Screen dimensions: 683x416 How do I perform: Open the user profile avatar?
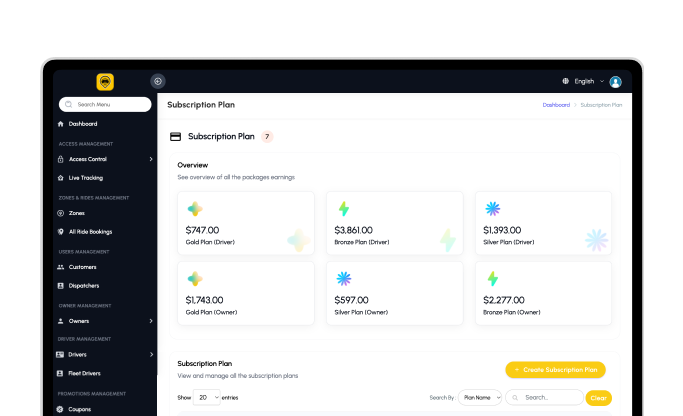(x=615, y=82)
